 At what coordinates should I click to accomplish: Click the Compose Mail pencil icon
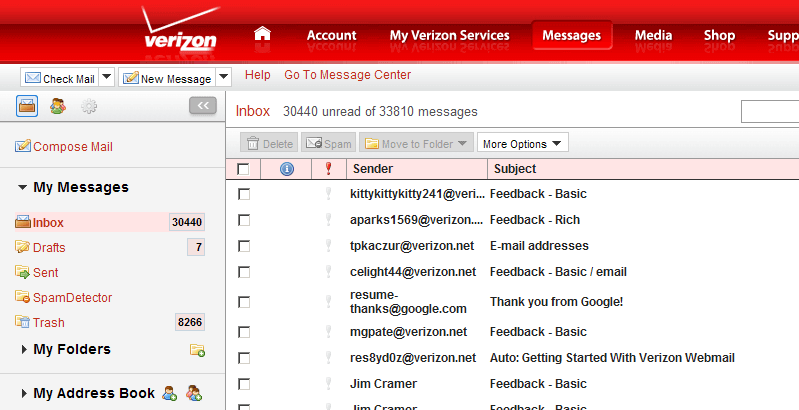click(x=23, y=146)
